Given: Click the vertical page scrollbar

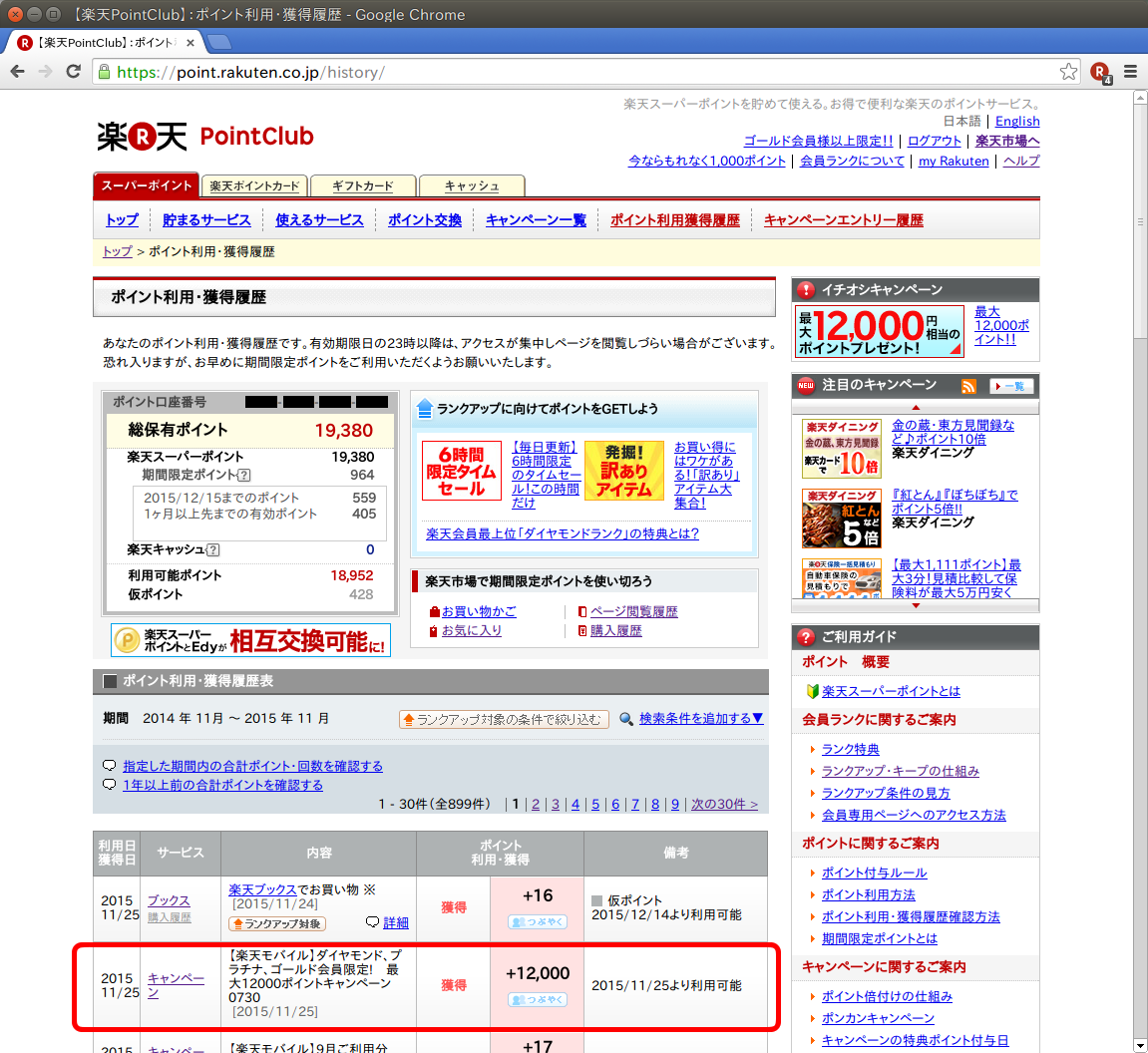Looking at the screenshot, I should 1140,219.
